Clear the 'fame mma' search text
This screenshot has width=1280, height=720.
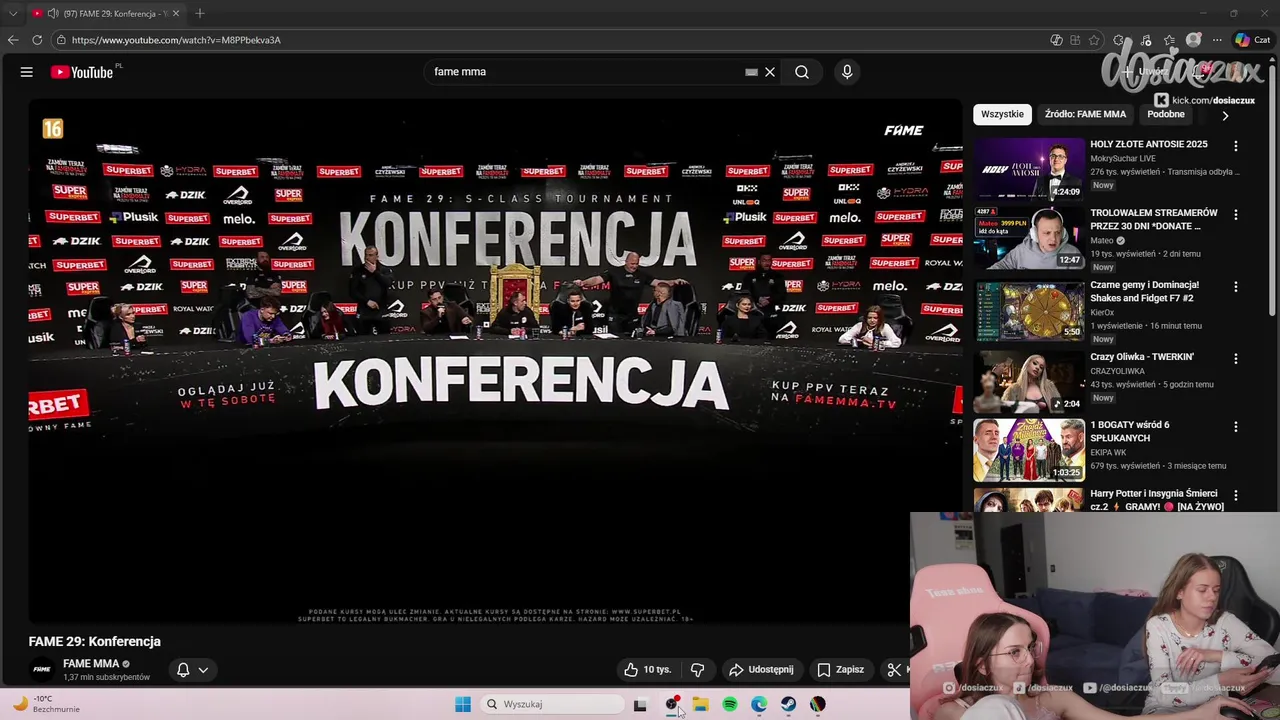(x=770, y=72)
